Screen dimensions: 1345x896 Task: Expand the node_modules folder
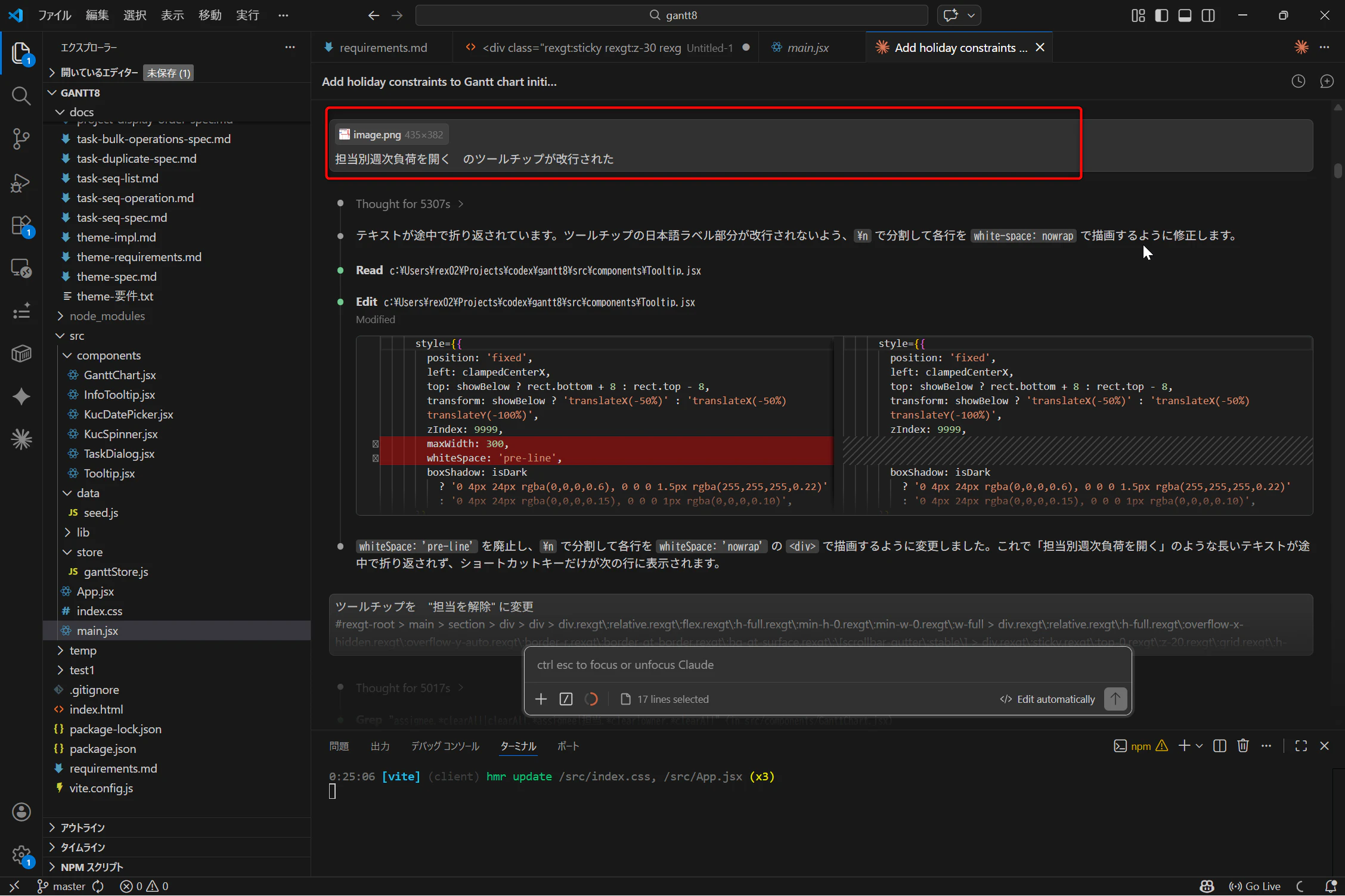tap(107, 316)
